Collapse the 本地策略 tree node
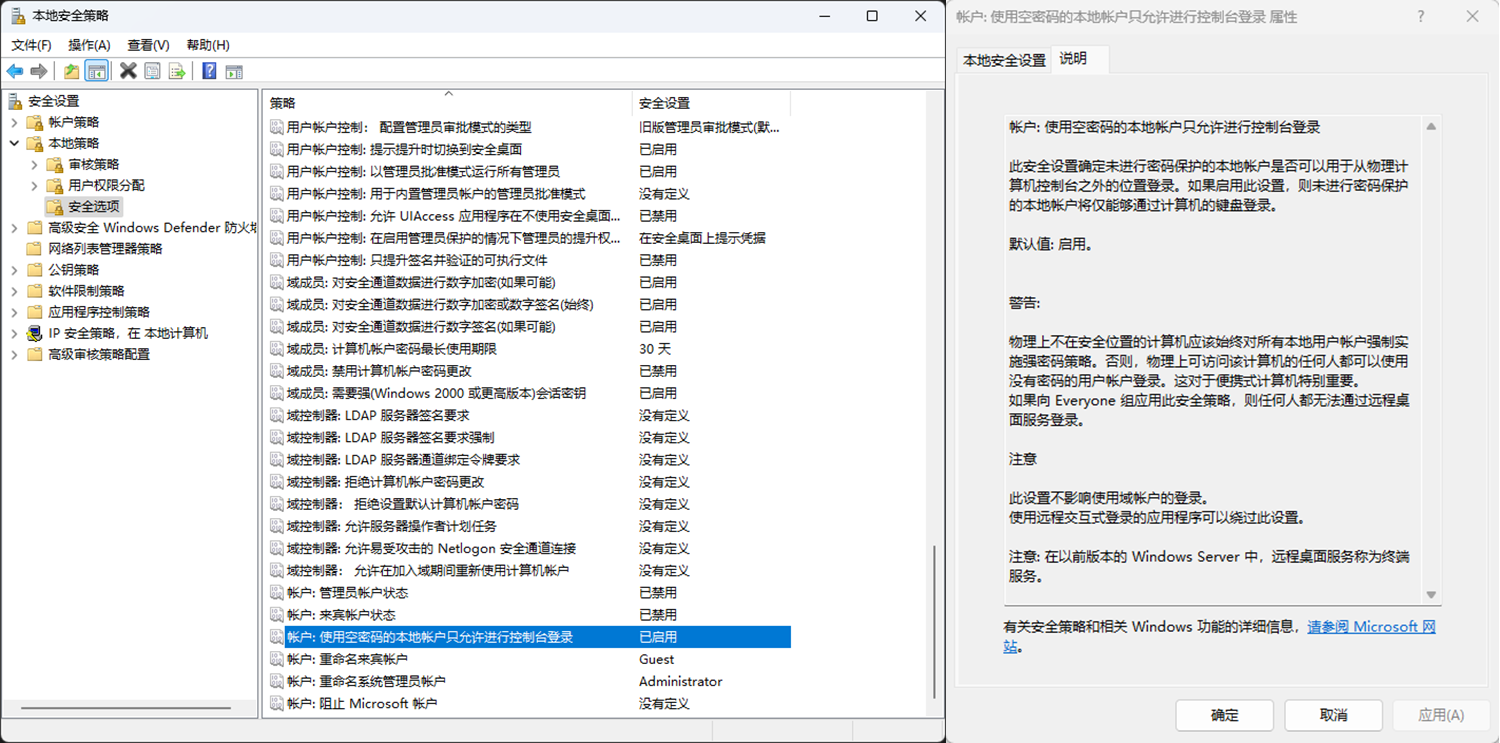This screenshot has width=1500, height=743. [x=15, y=143]
